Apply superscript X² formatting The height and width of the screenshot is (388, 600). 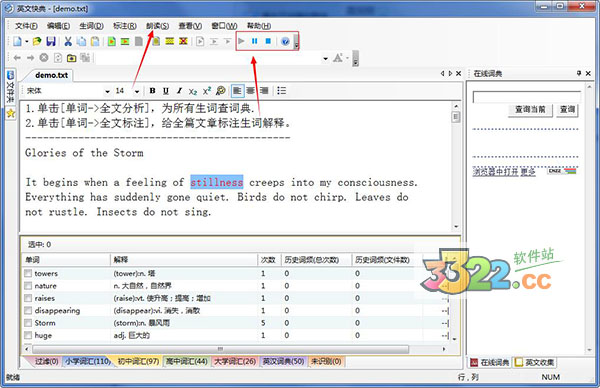pos(207,91)
